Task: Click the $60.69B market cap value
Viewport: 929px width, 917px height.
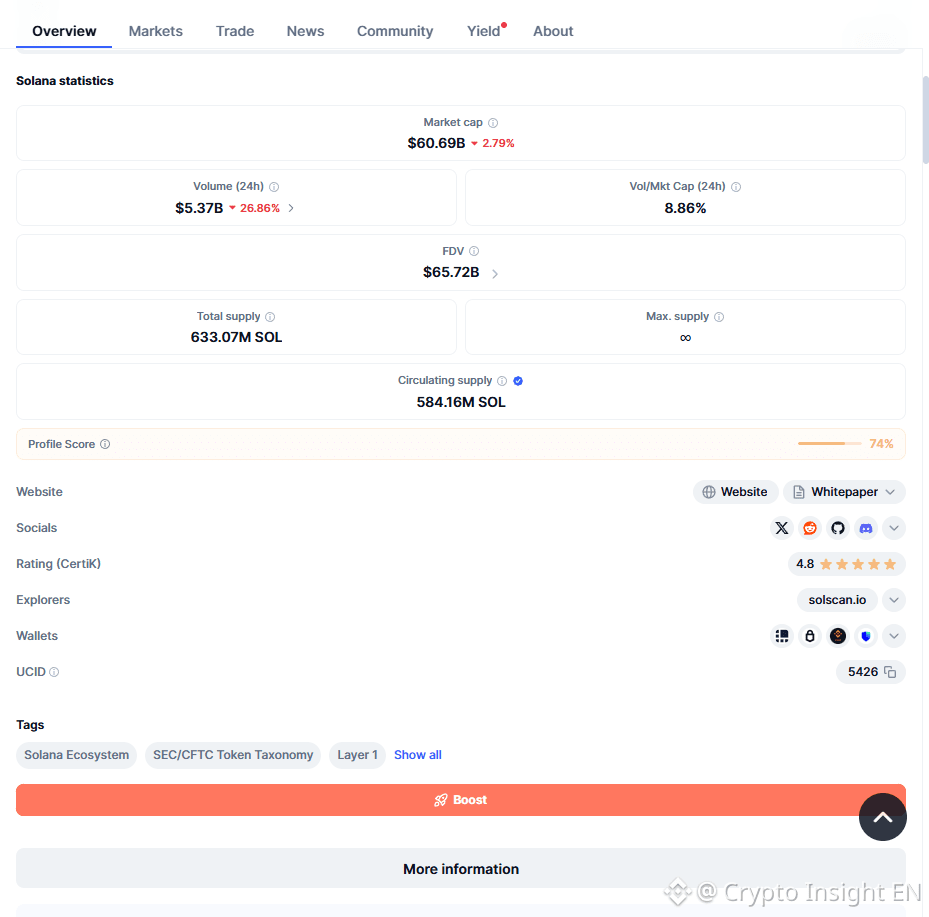Action: (x=436, y=143)
